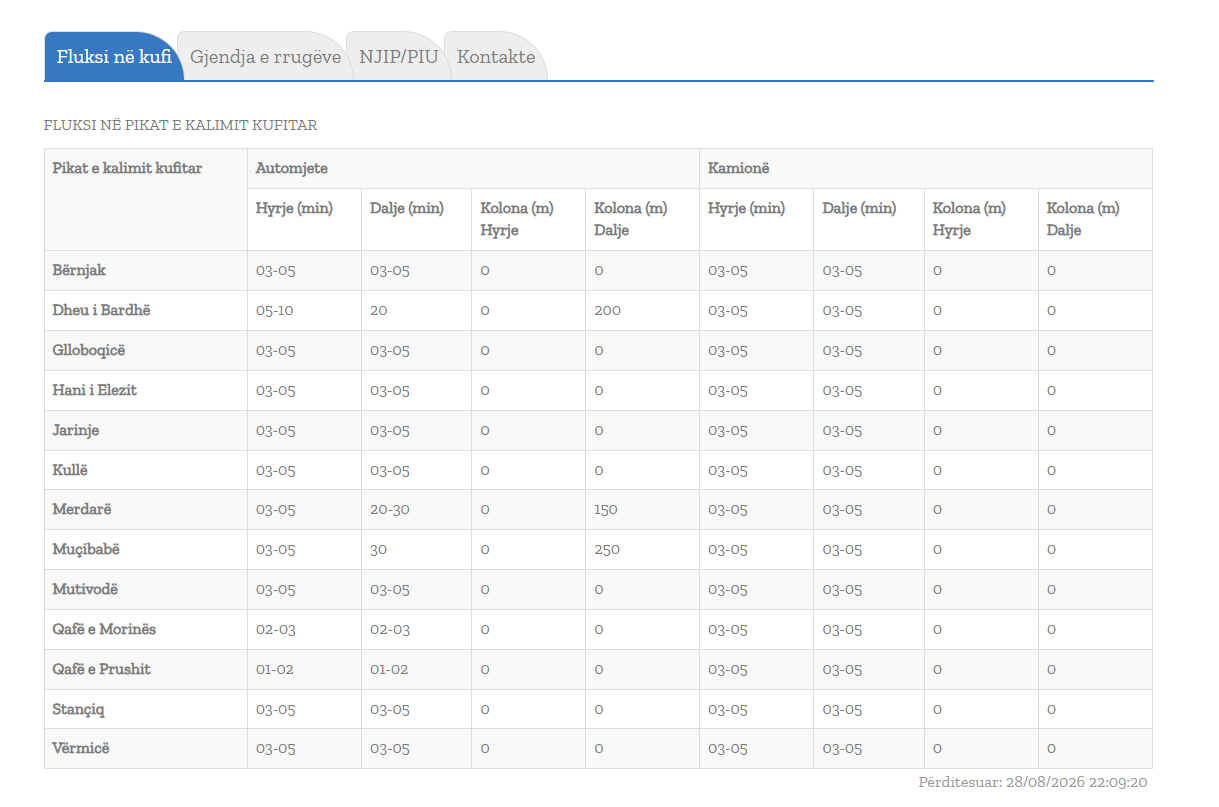
Task: Select the Mutivodë row name
Action: [x=85, y=590]
